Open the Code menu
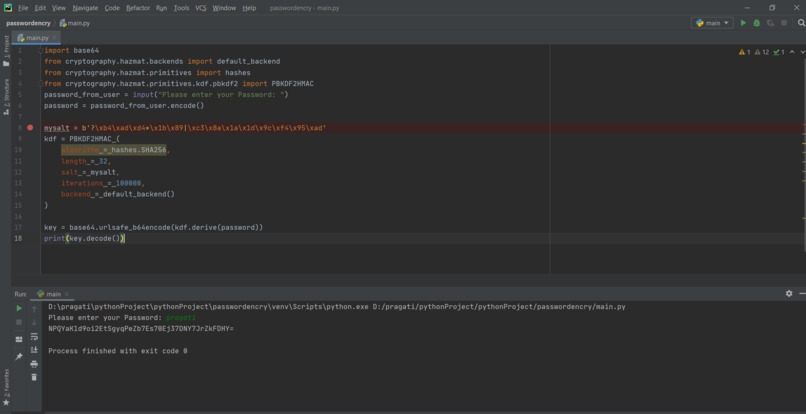Image resolution: width=806 pixels, height=414 pixels. tap(112, 8)
